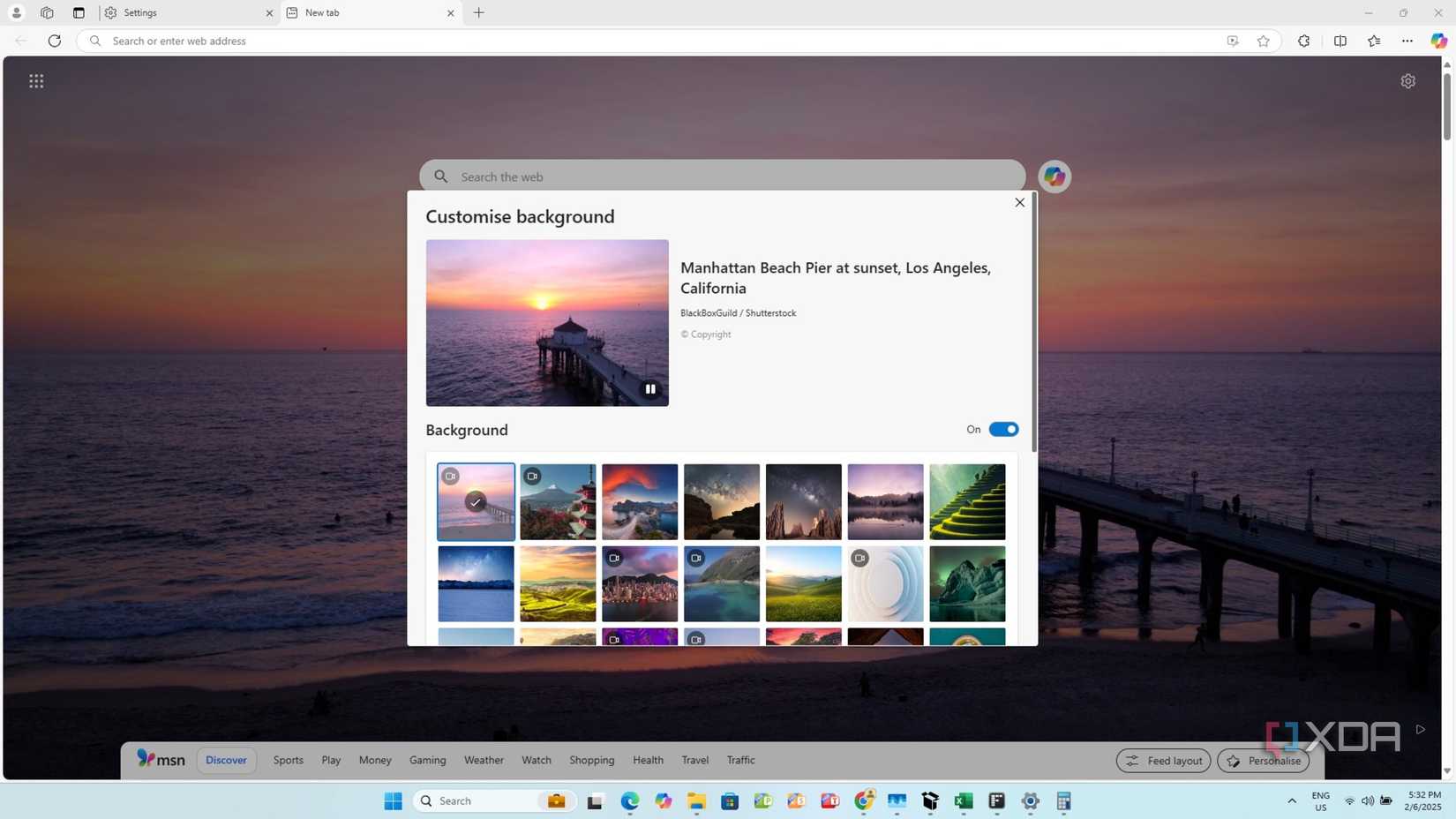Open the Feed layout options
This screenshot has height=819, width=1456.
pyautogui.click(x=1163, y=760)
